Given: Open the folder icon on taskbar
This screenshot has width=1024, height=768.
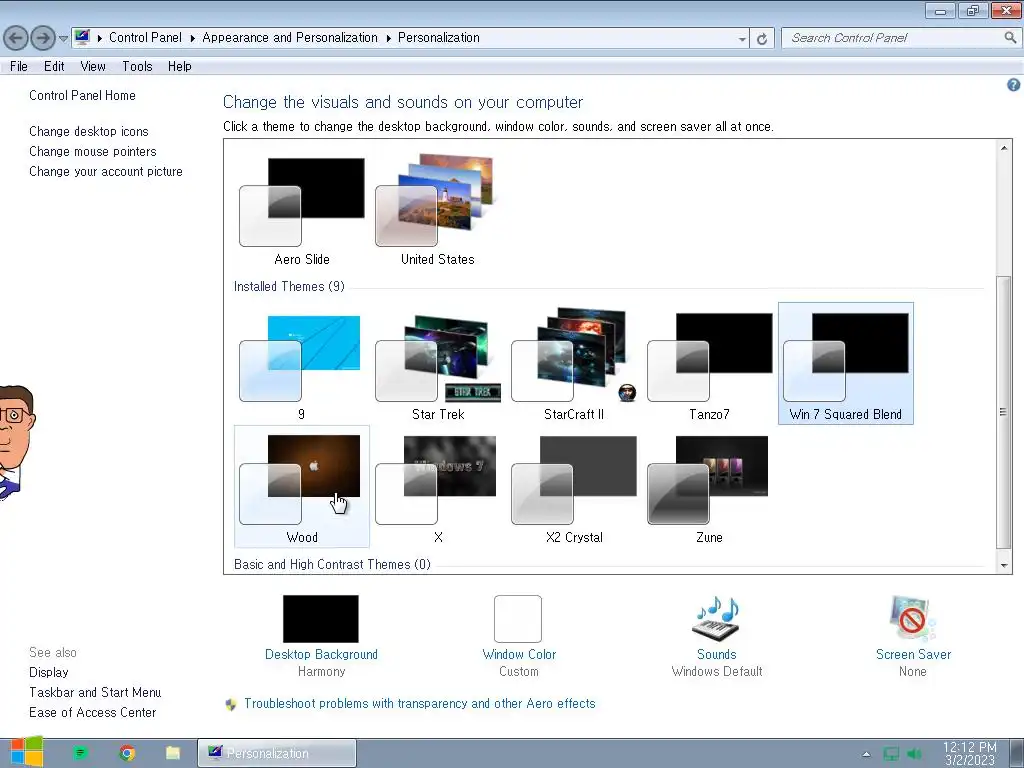Looking at the screenshot, I should point(173,753).
